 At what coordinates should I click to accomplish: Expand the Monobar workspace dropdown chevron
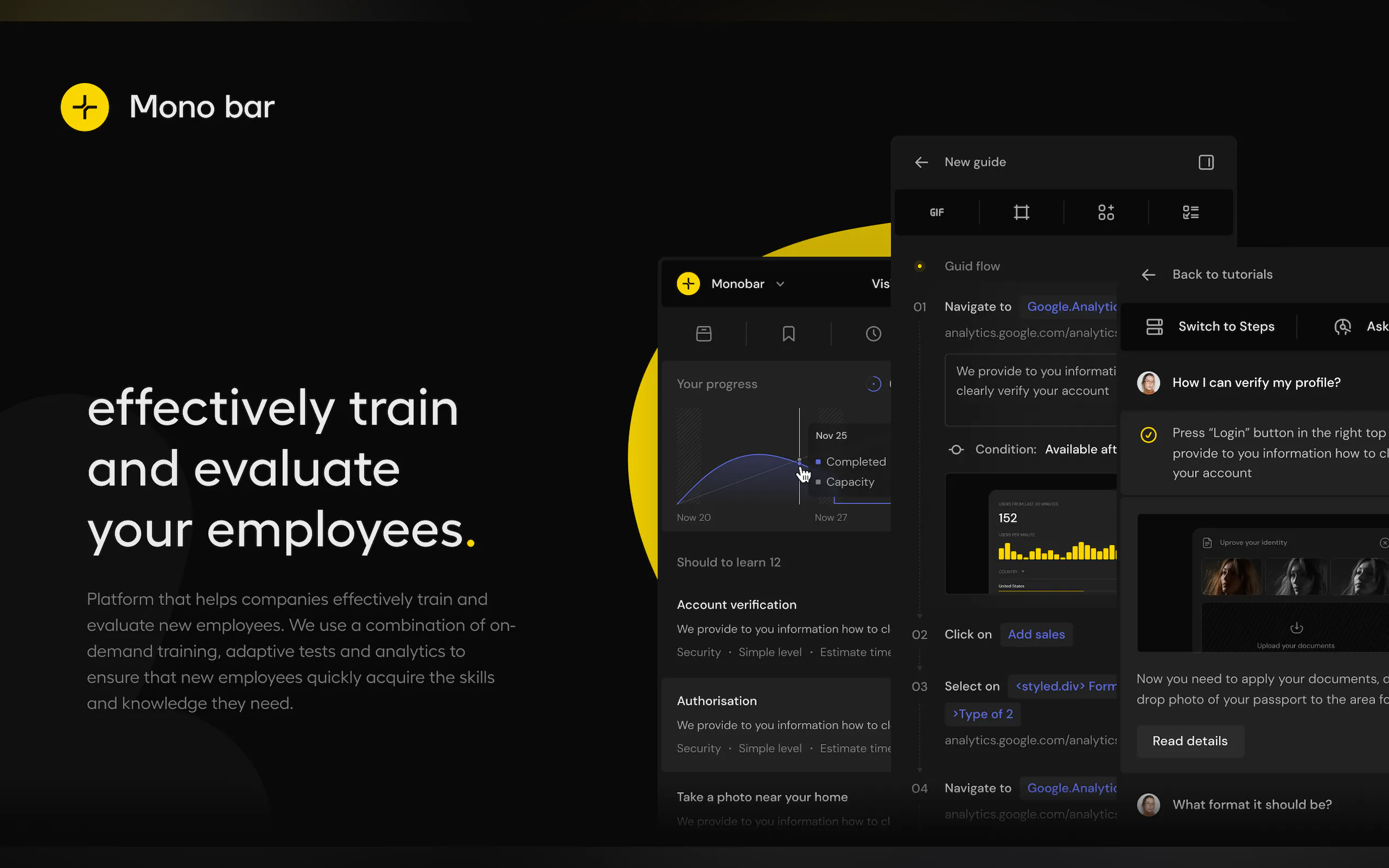point(780,284)
